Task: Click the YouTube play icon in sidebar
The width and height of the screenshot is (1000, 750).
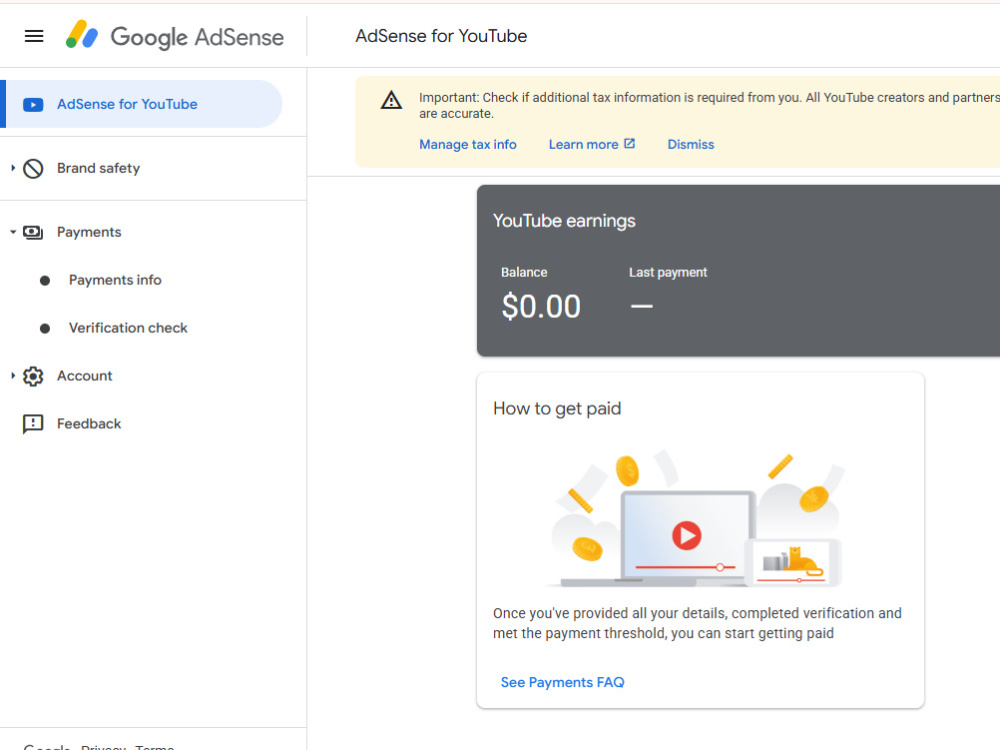Action: coord(33,105)
